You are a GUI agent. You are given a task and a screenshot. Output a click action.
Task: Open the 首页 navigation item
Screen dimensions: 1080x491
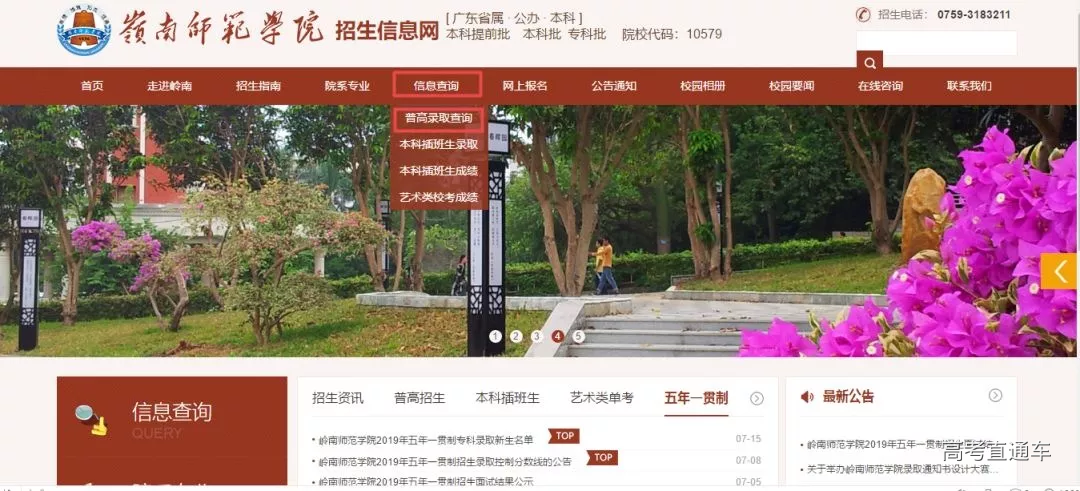pyautogui.click(x=92, y=86)
